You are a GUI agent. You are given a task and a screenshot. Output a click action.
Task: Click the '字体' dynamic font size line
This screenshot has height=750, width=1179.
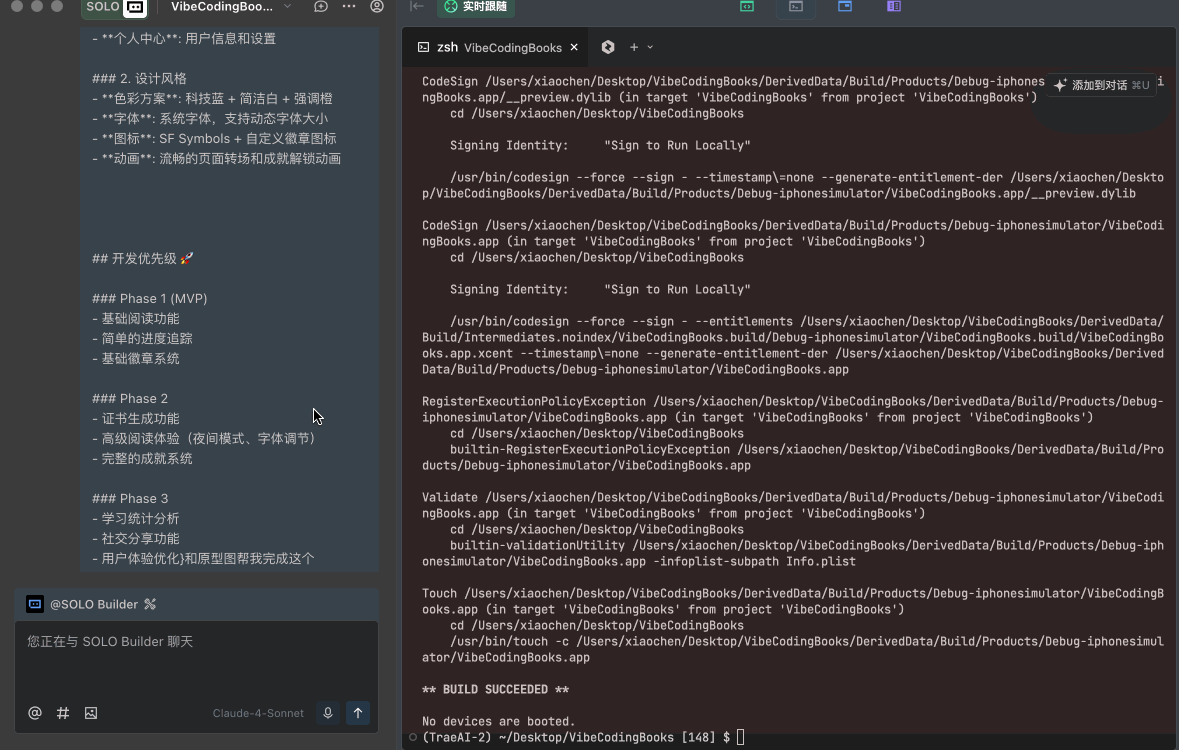click(210, 119)
